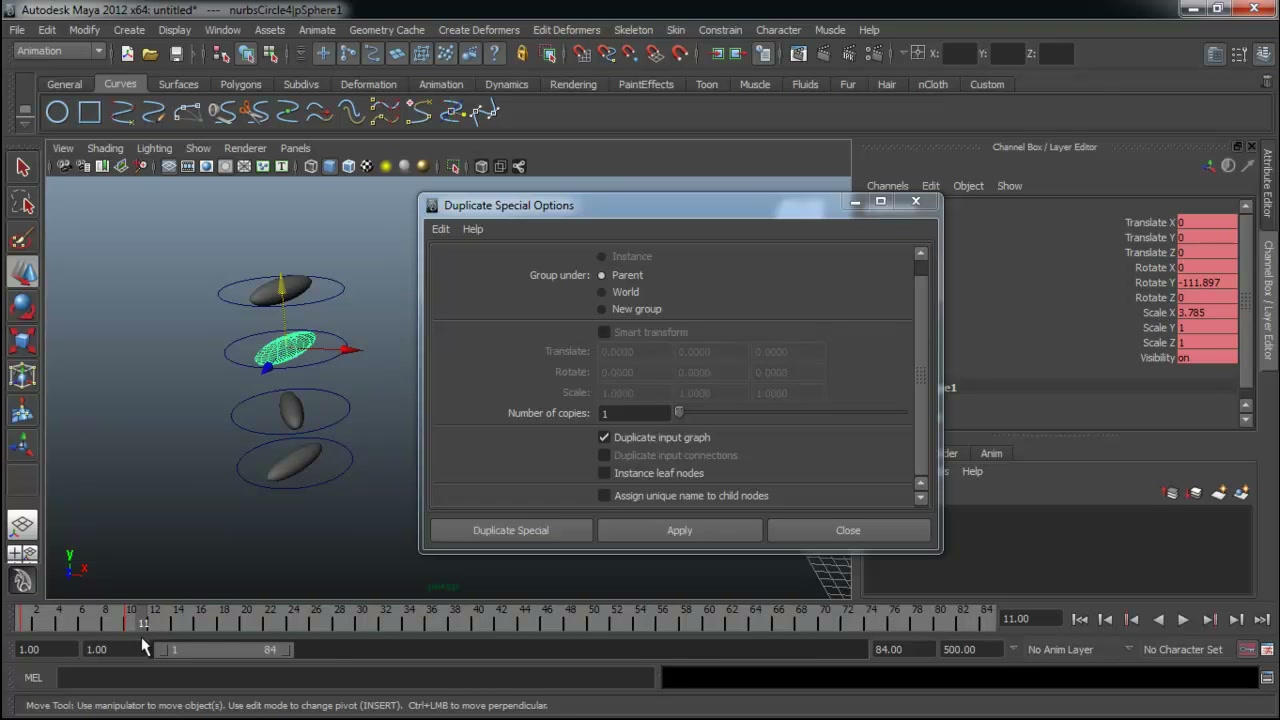Select the New group radio button
This screenshot has width=1280, height=720.
(x=601, y=309)
